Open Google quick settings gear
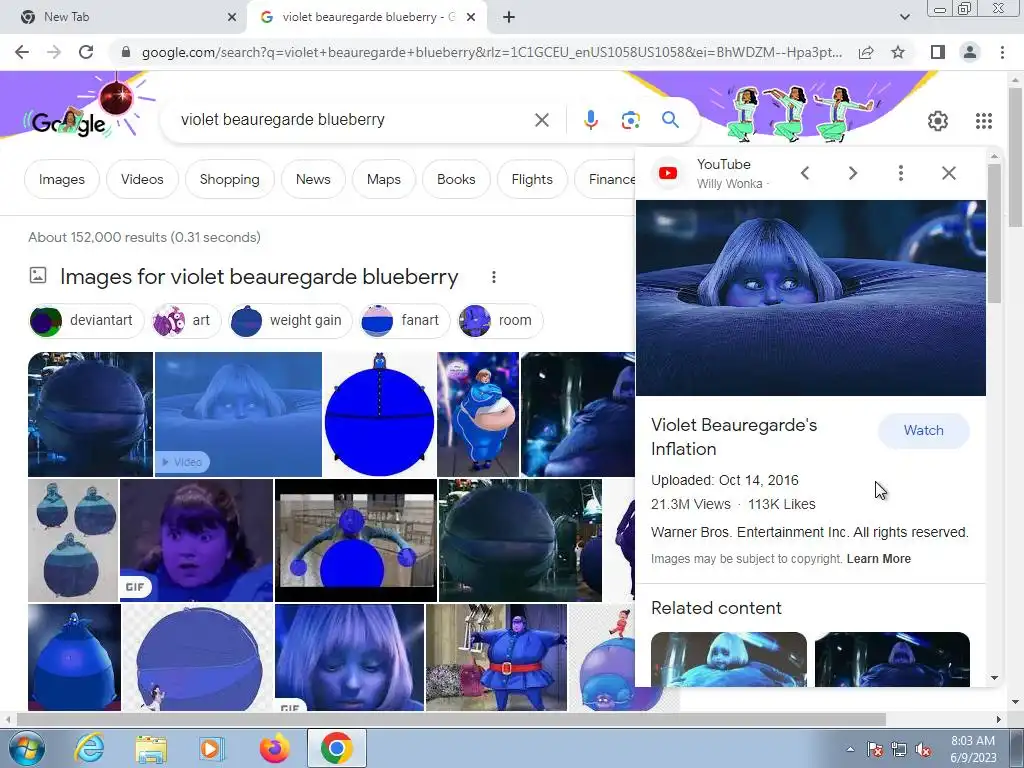 [x=938, y=121]
